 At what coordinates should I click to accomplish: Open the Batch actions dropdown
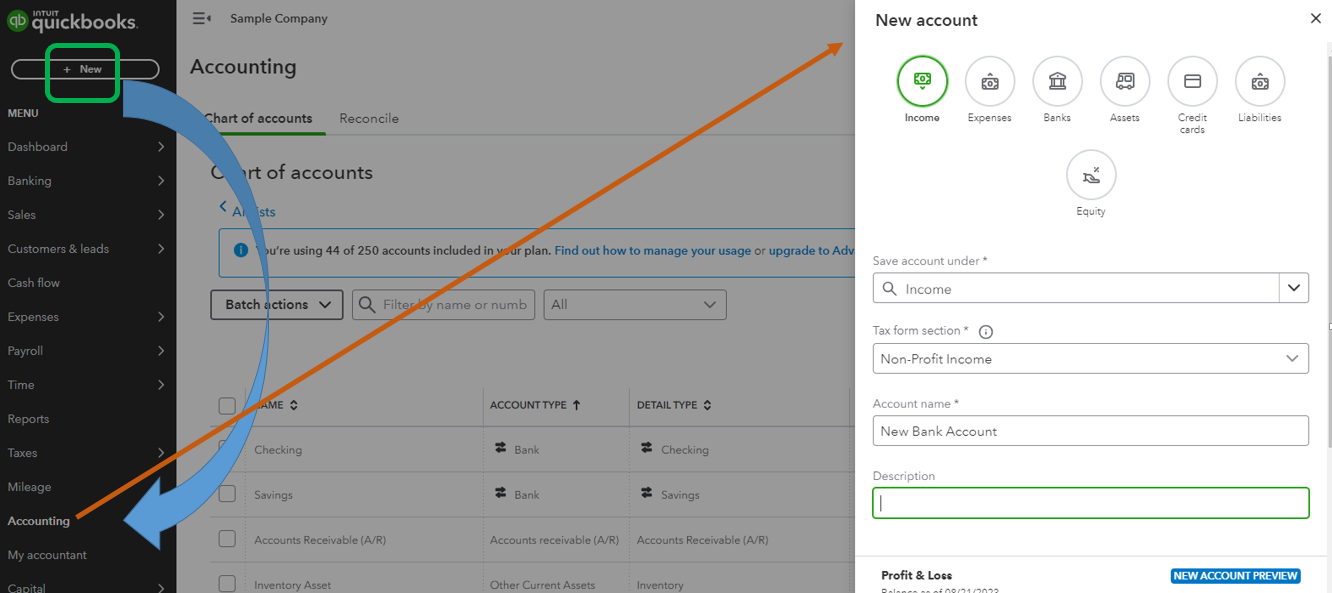[x=277, y=305]
